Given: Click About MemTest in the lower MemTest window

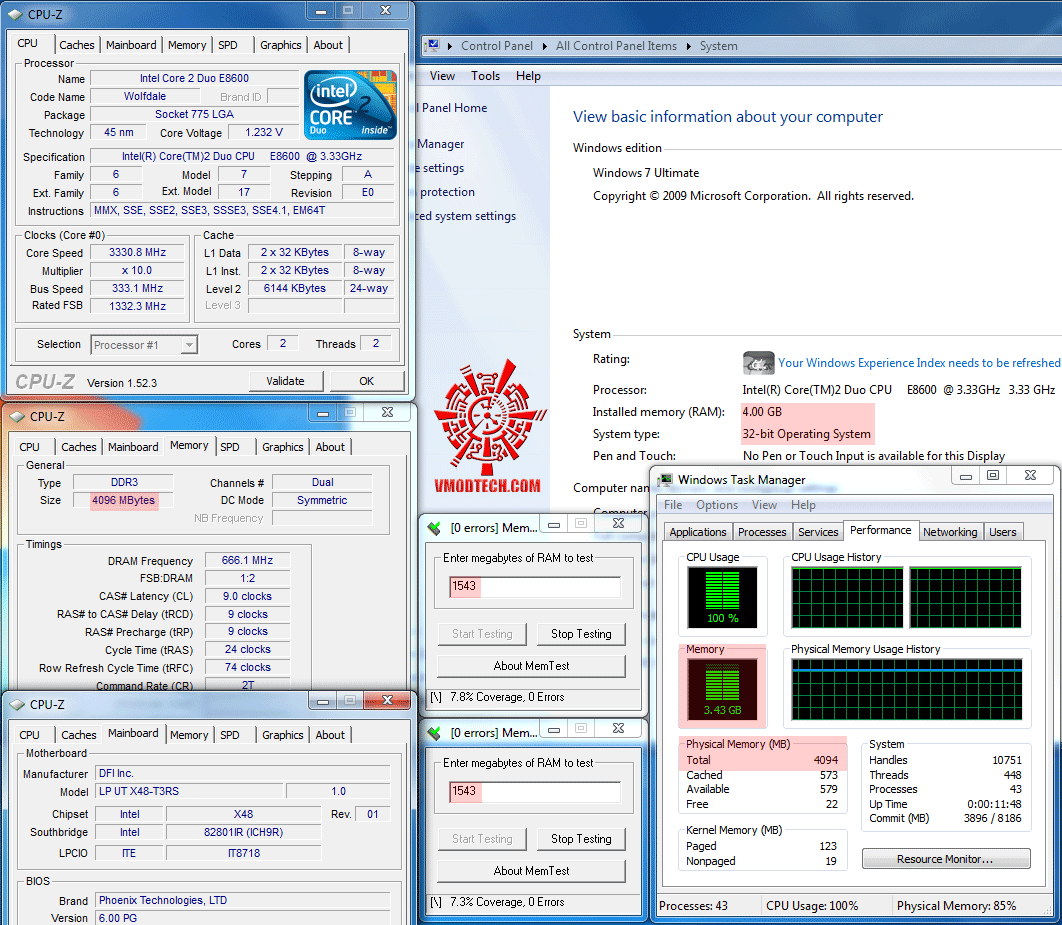Looking at the screenshot, I should coord(532,872).
